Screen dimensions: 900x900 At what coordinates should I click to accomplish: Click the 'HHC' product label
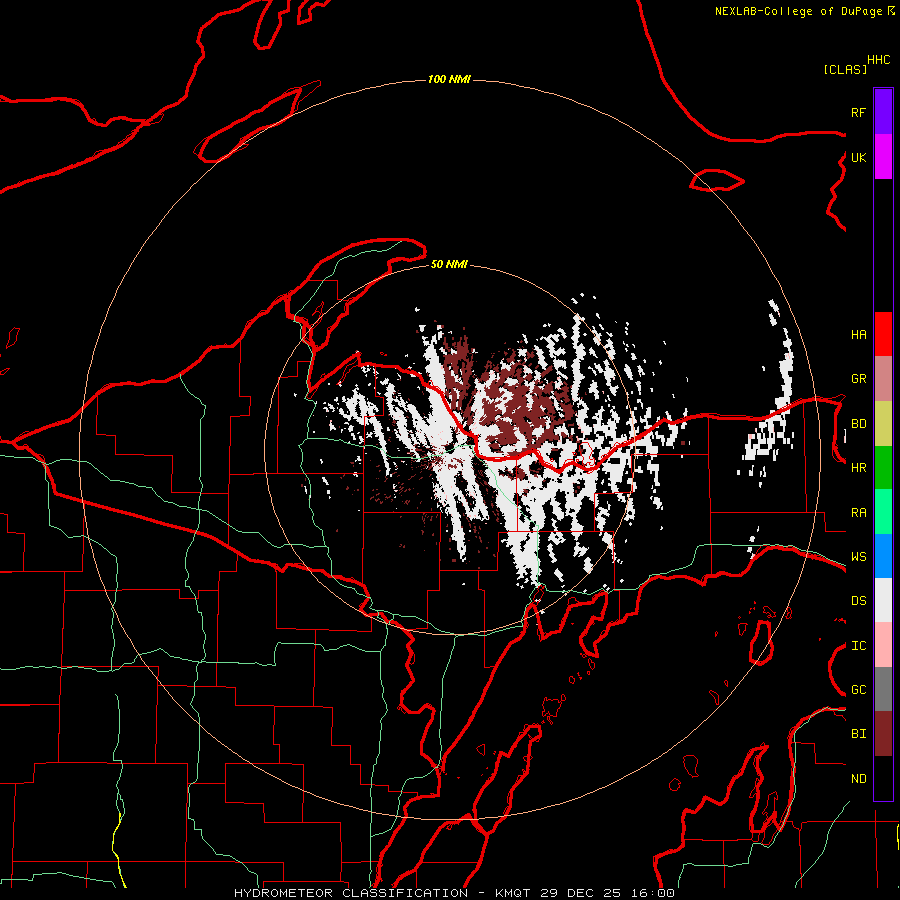click(879, 60)
